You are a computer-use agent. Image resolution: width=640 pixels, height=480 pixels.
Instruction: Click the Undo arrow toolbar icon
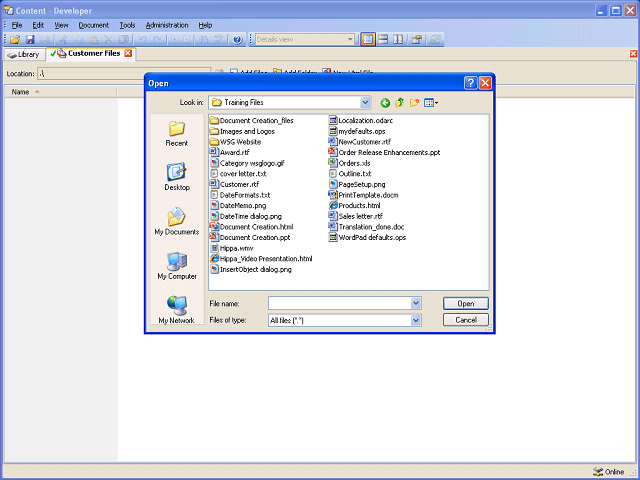142,40
